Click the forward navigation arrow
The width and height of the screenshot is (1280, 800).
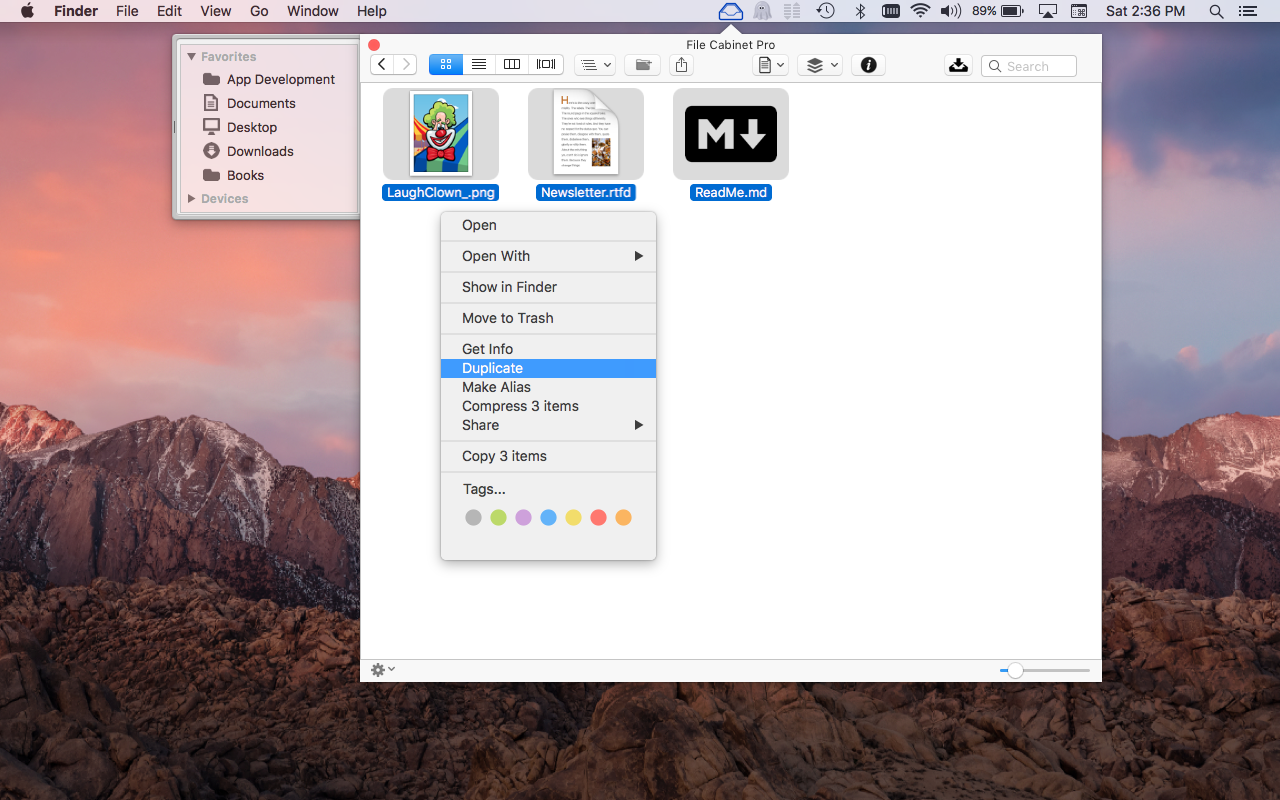pos(405,65)
